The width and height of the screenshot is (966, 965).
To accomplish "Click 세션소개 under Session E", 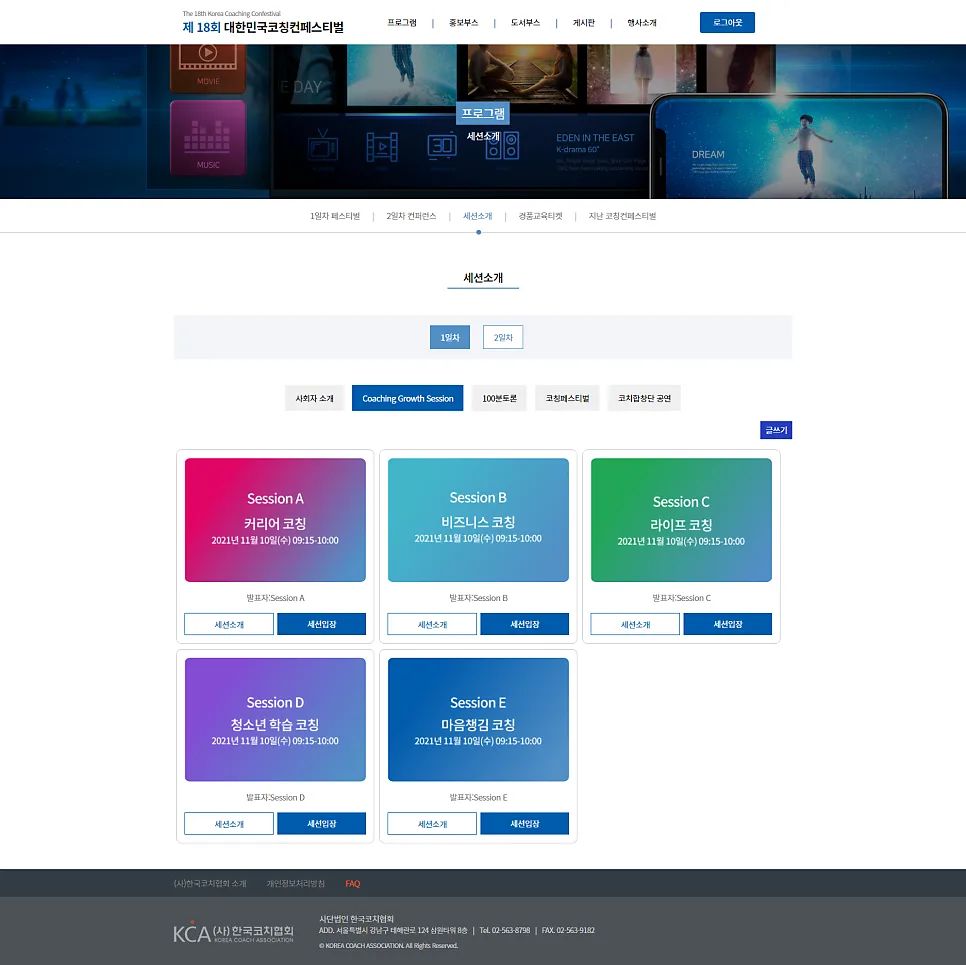I will [x=432, y=824].
